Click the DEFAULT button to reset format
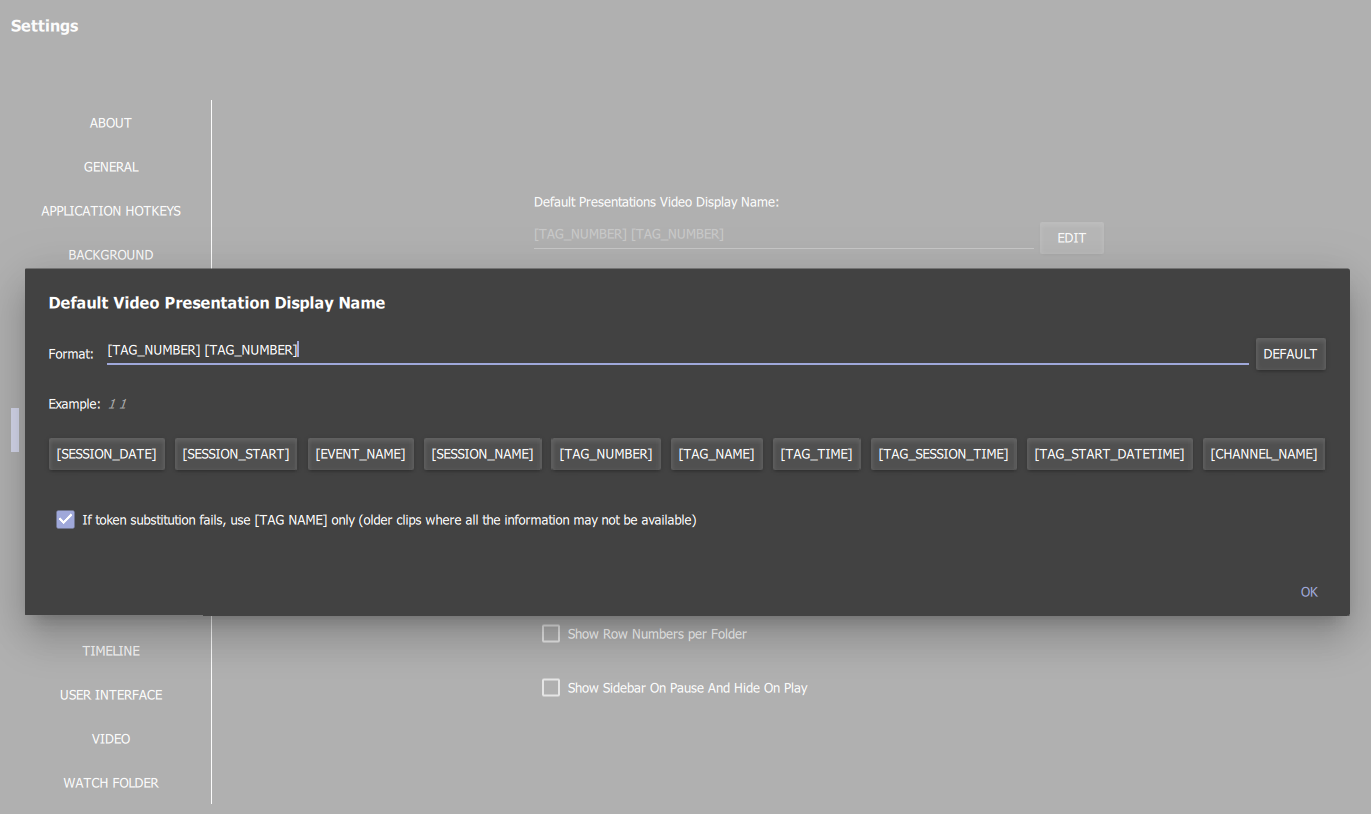The height and width of the screenshot is (814, 1371). [1290, 353]
